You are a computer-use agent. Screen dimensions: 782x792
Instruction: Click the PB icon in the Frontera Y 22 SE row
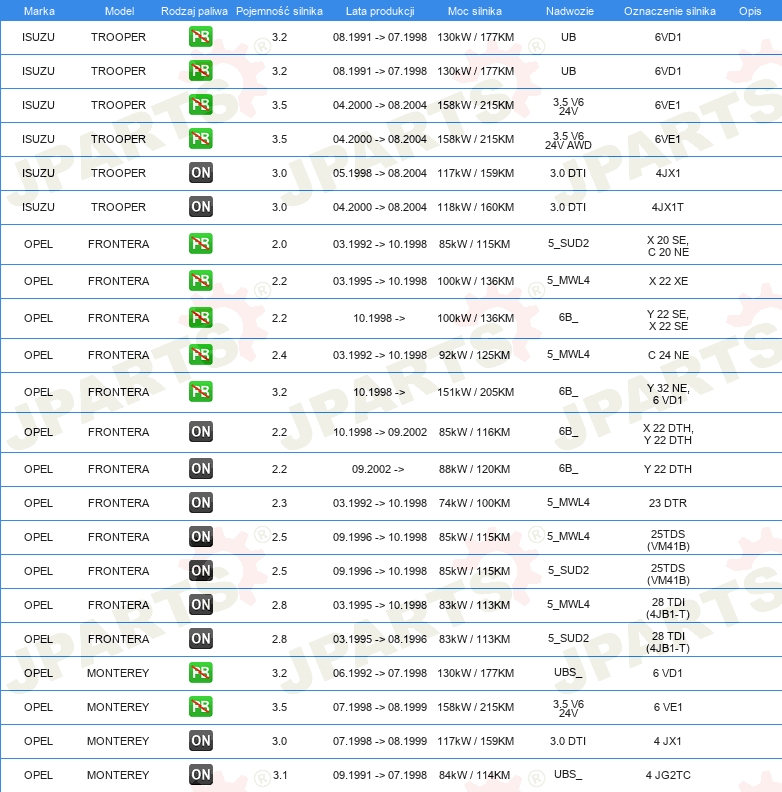[x=201, y=318]
